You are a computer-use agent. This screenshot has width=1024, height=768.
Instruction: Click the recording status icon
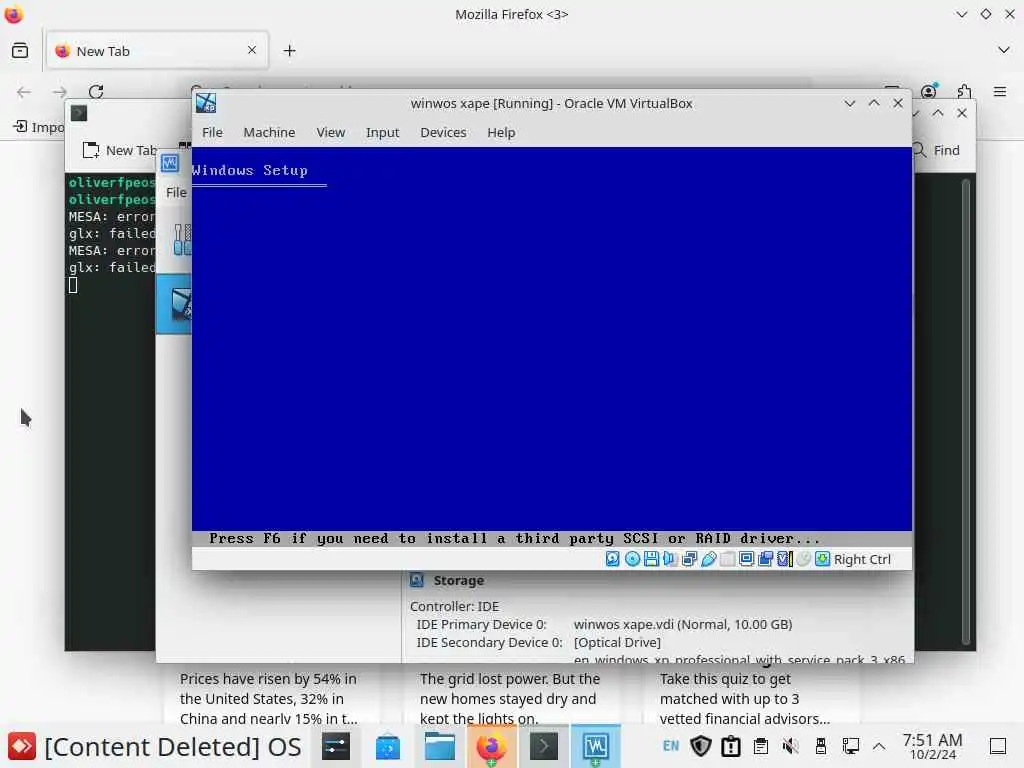pyautogui.click(x=765, y=559)
